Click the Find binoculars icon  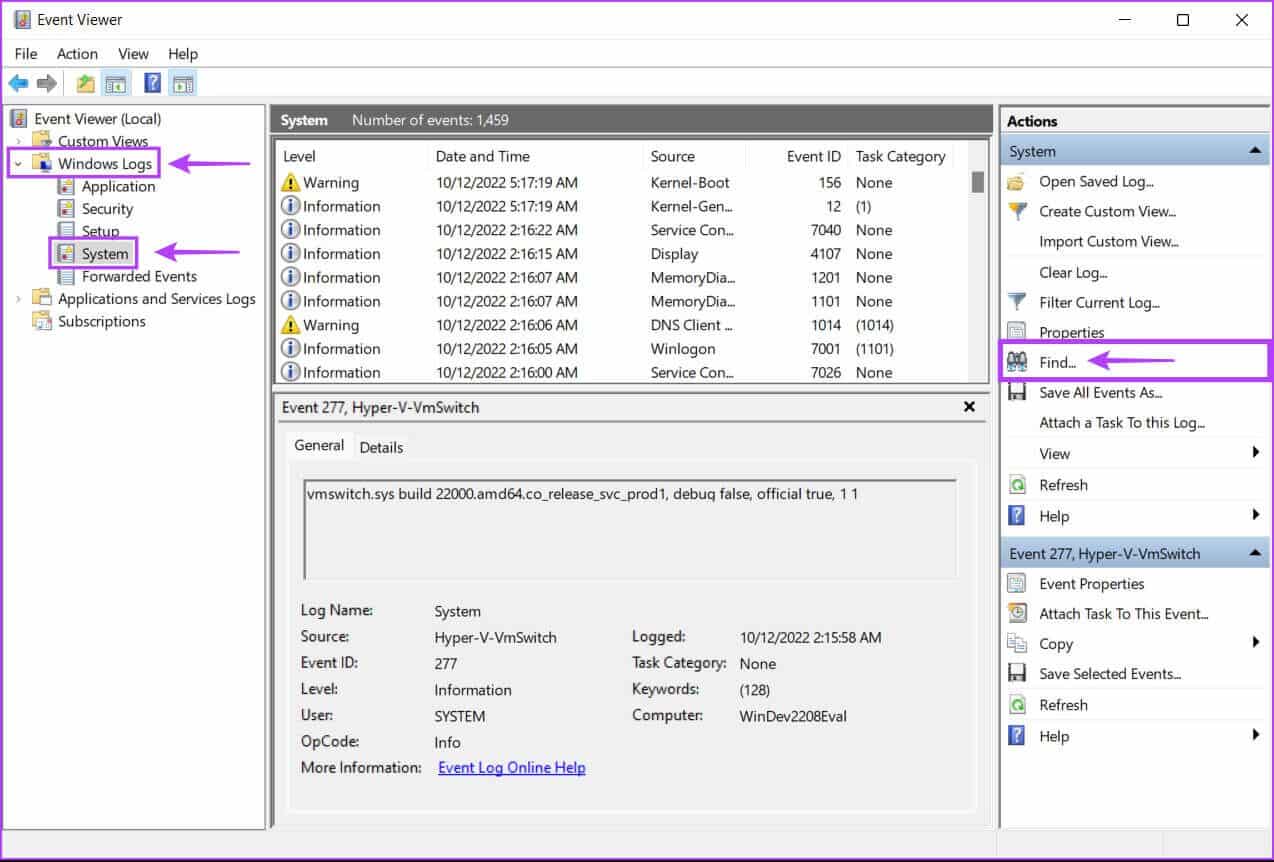pyautogui.click(x=1017, y=362)
